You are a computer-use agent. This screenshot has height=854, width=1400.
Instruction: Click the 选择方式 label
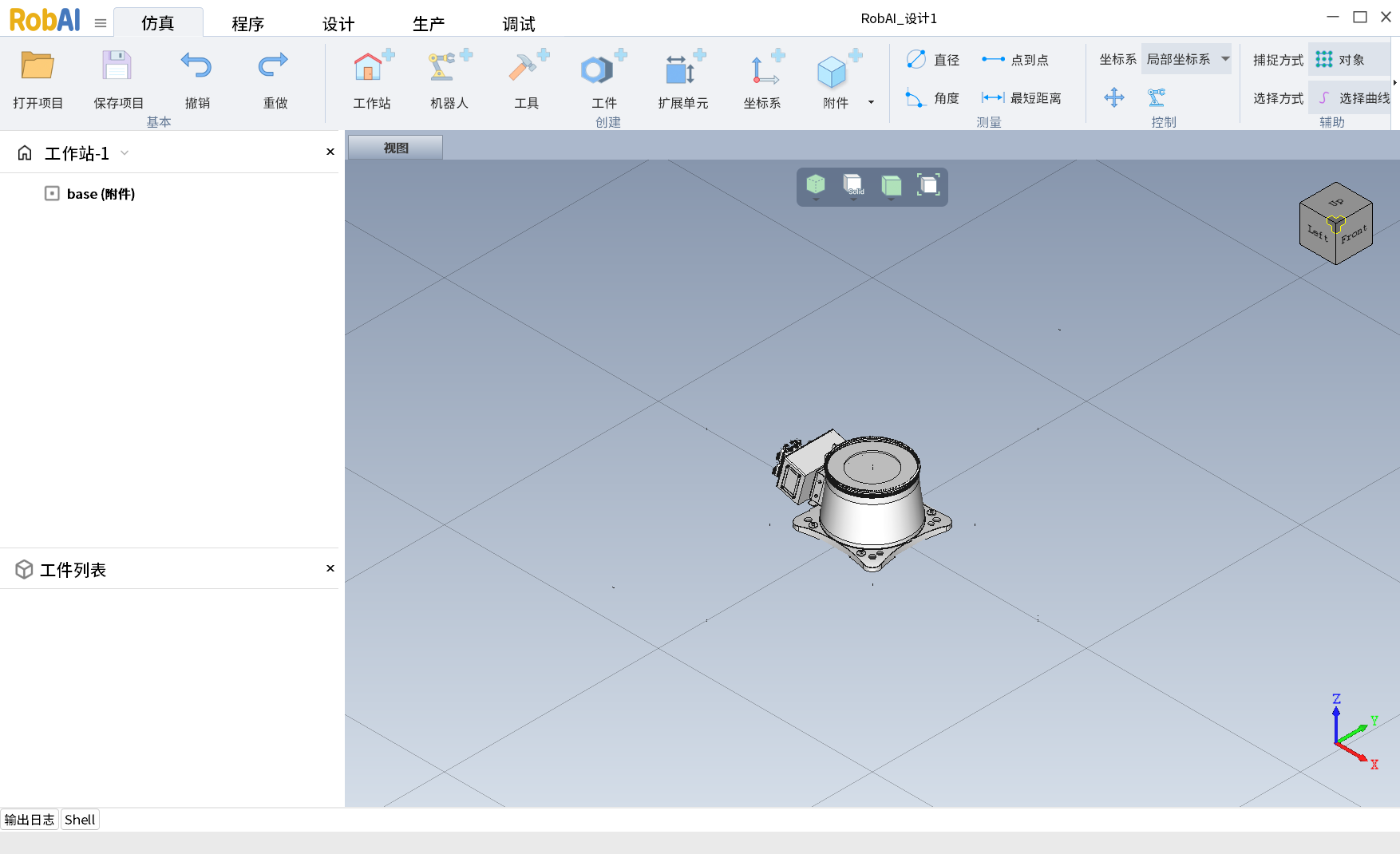(x=1278, y=98)
